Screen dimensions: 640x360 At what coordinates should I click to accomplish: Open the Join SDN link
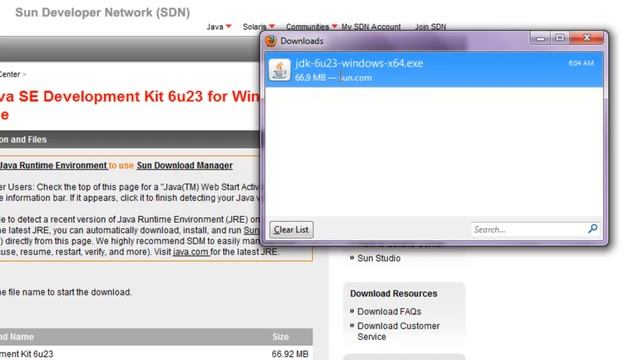431,27
